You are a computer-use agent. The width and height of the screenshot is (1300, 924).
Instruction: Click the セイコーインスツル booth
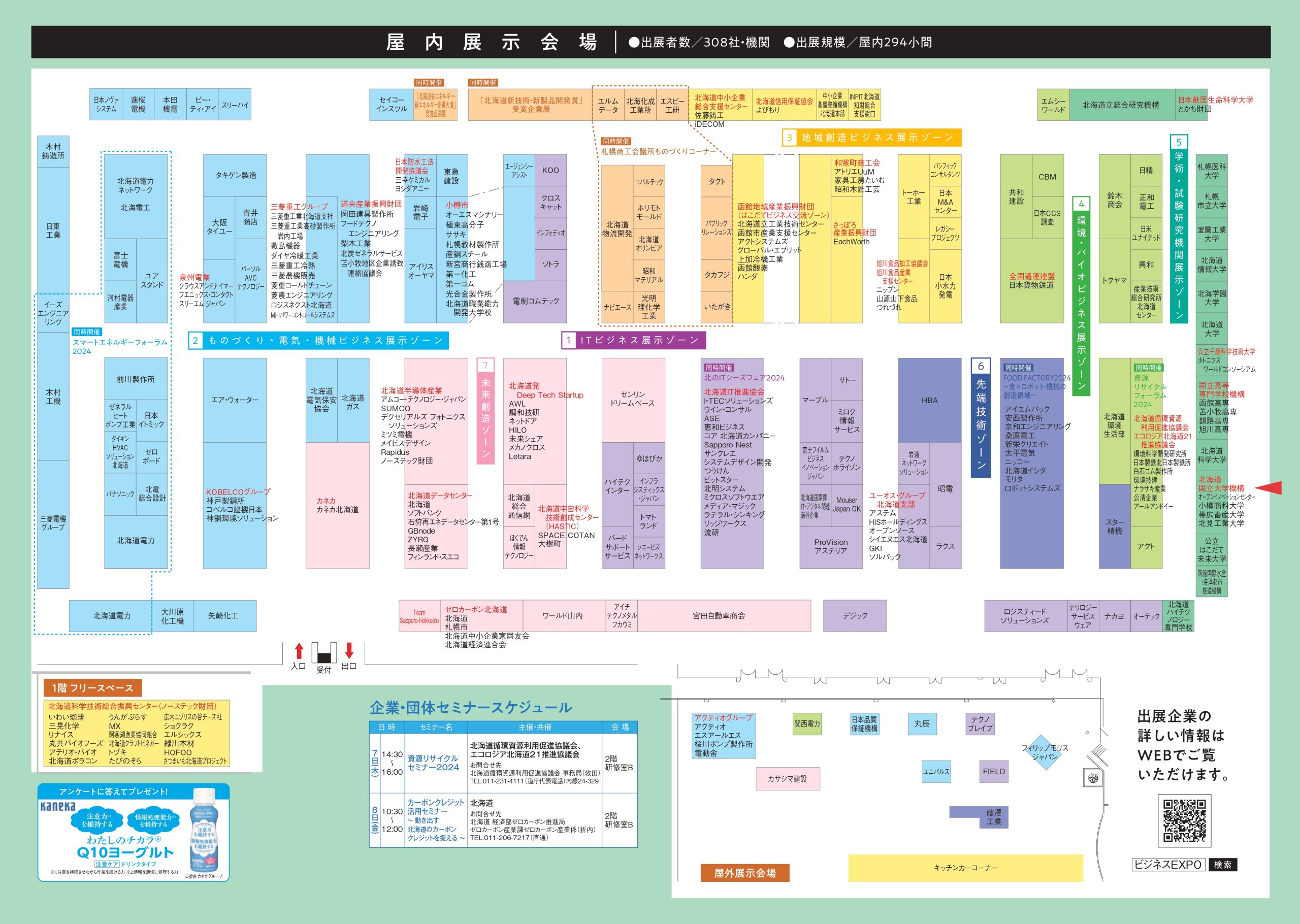click(x=392, y=105)
